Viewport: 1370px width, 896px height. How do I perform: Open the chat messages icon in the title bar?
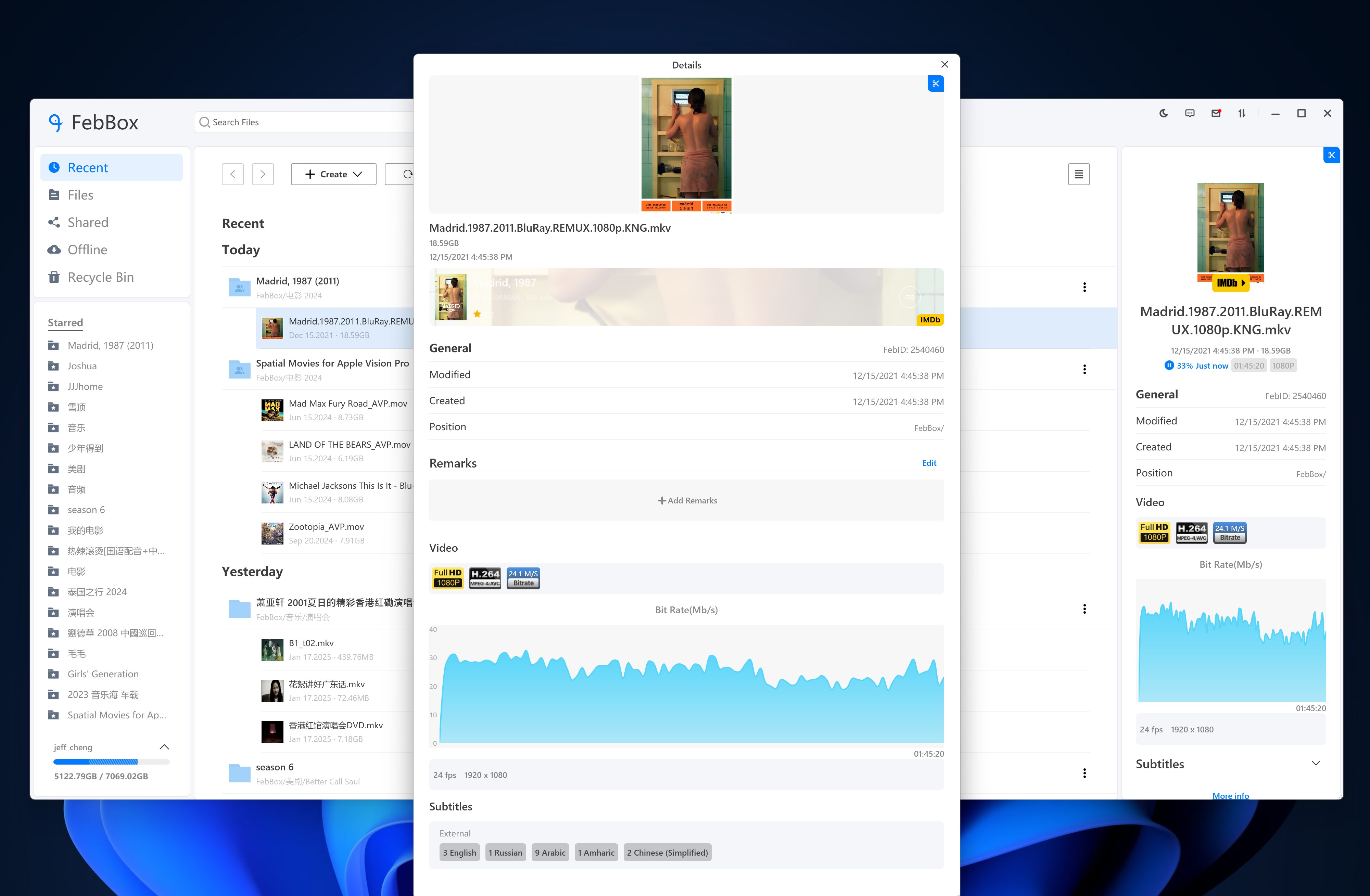click(1190, 113)
